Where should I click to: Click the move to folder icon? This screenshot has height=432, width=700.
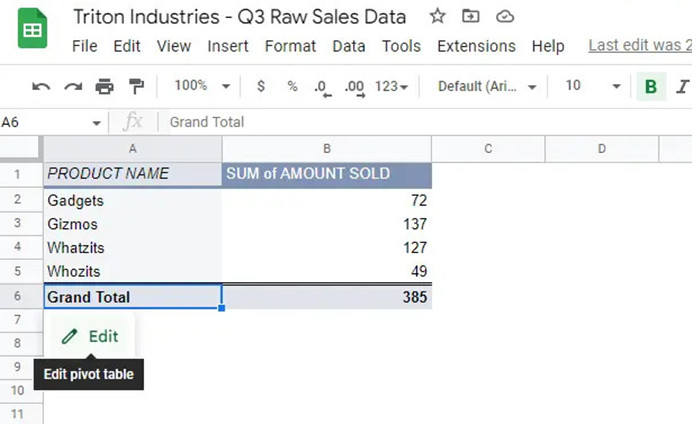pos(471,16)
